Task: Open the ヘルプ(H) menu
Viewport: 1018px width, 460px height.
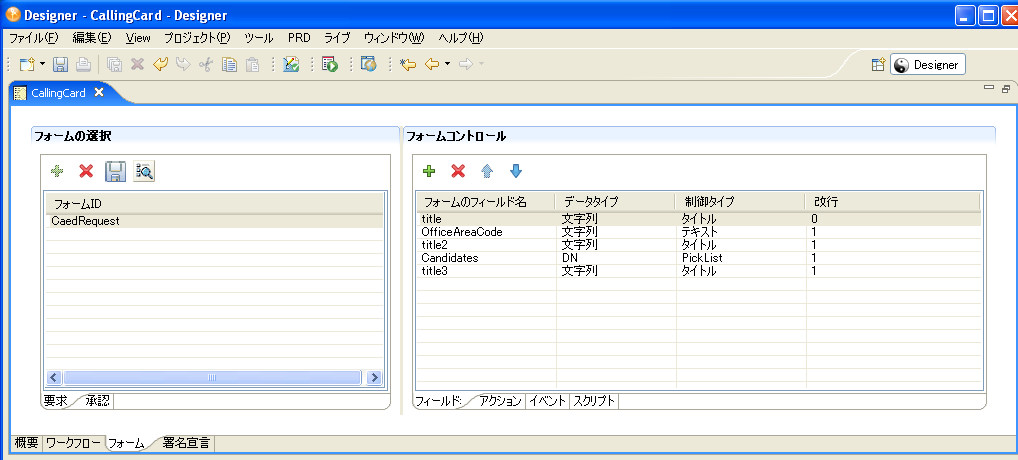Action: (x=461, y=38)
